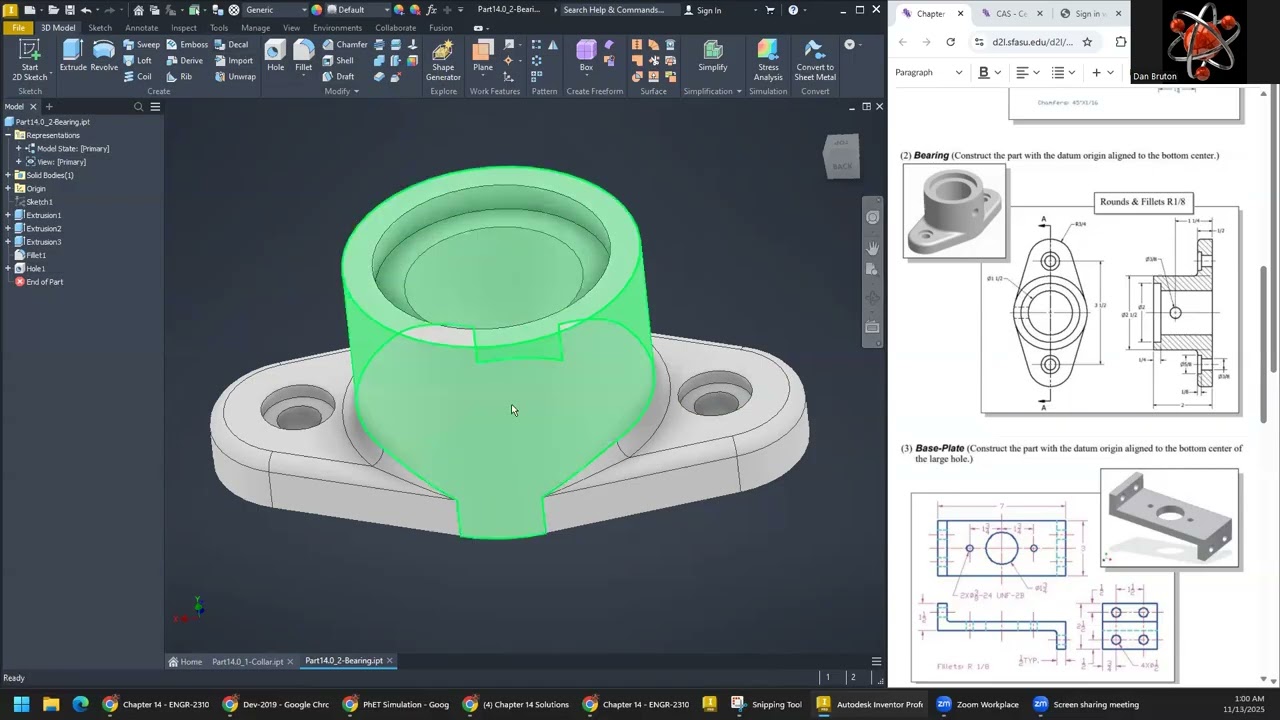Toggle bold formatting in browser editor
Viewport: 1280px width, 720px height.
tap(983, 73)
